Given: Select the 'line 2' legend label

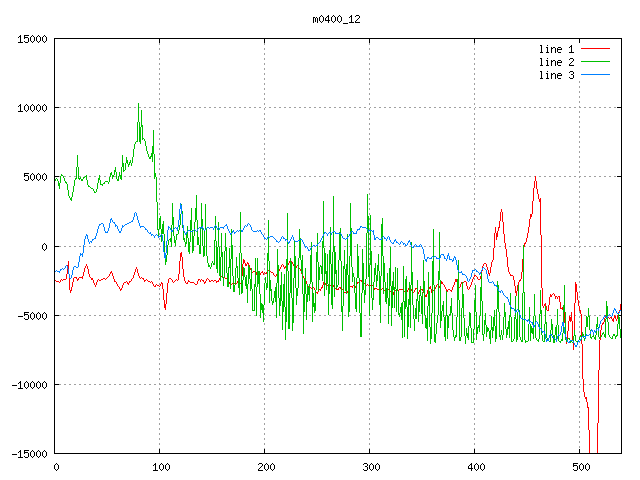Looking at the screenshot, I should tap(556, 62).
